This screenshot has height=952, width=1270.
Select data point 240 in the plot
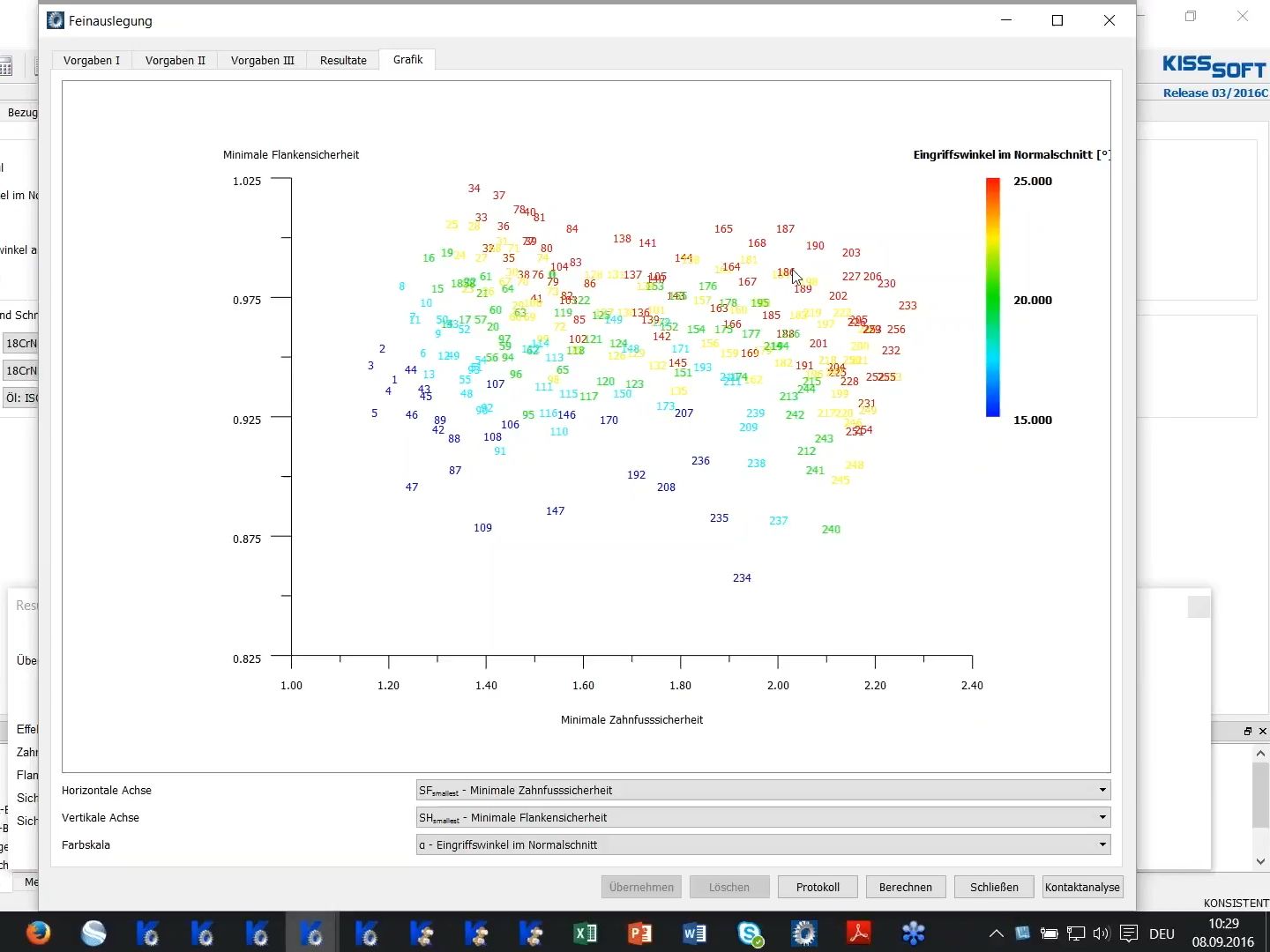point(831,530)
